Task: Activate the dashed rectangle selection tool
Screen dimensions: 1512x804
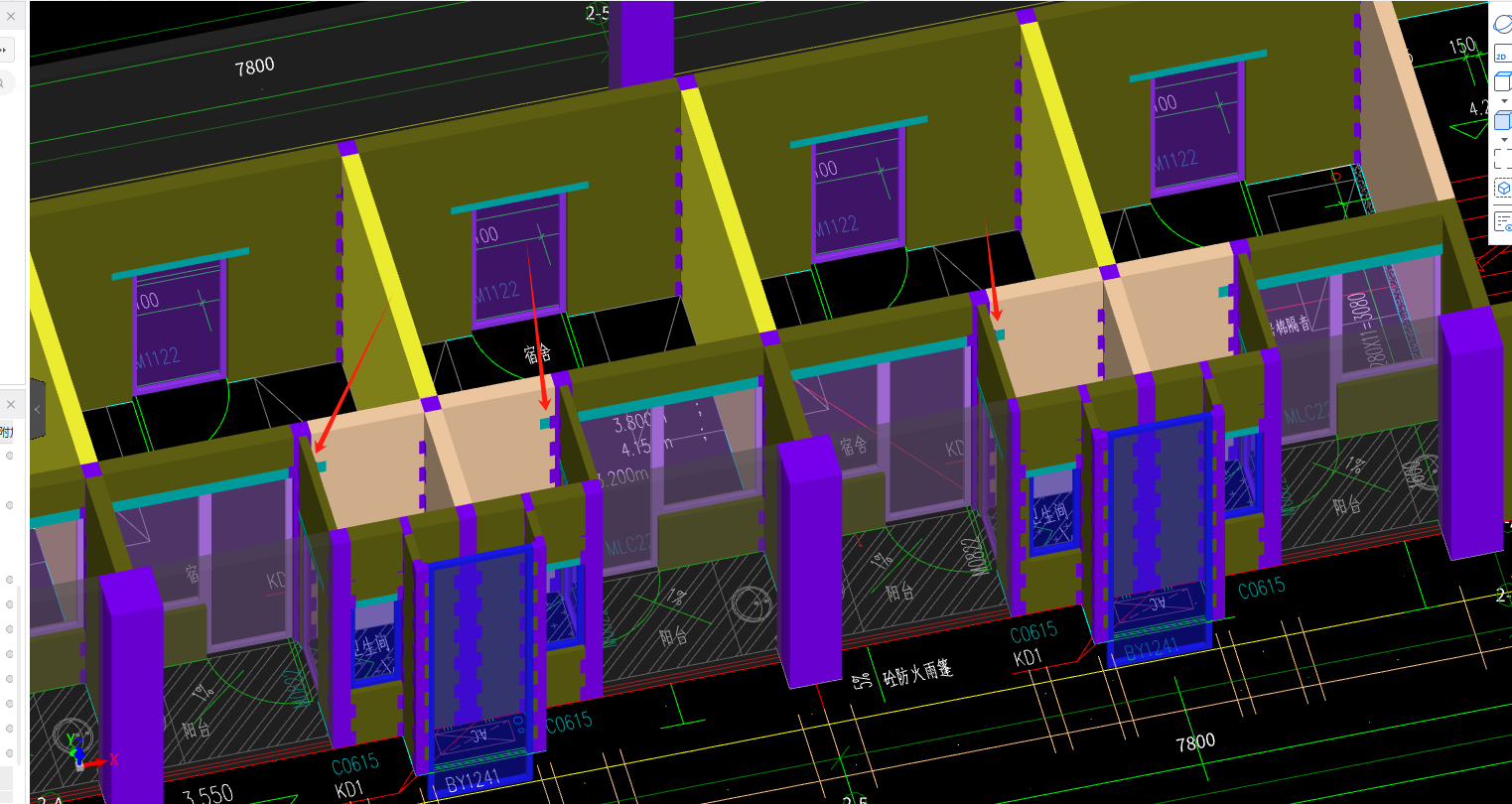Action: point(1502,159)
